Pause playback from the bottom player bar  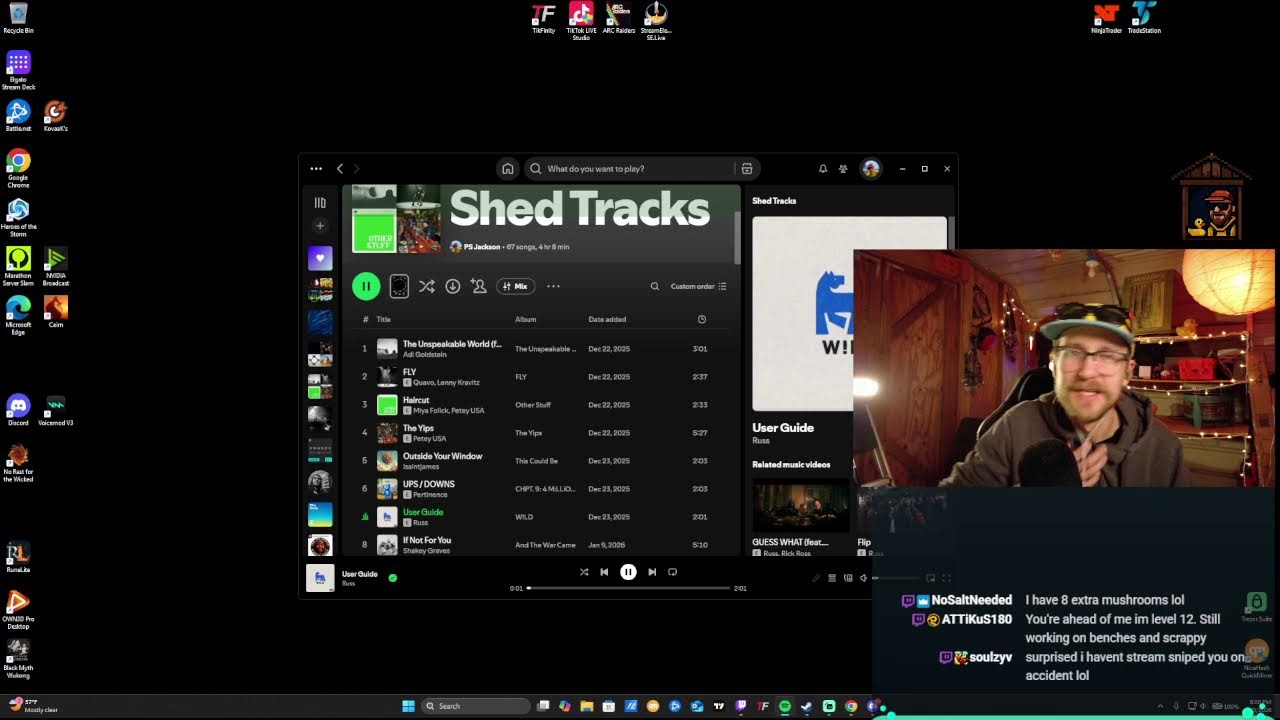coord(628,572)
